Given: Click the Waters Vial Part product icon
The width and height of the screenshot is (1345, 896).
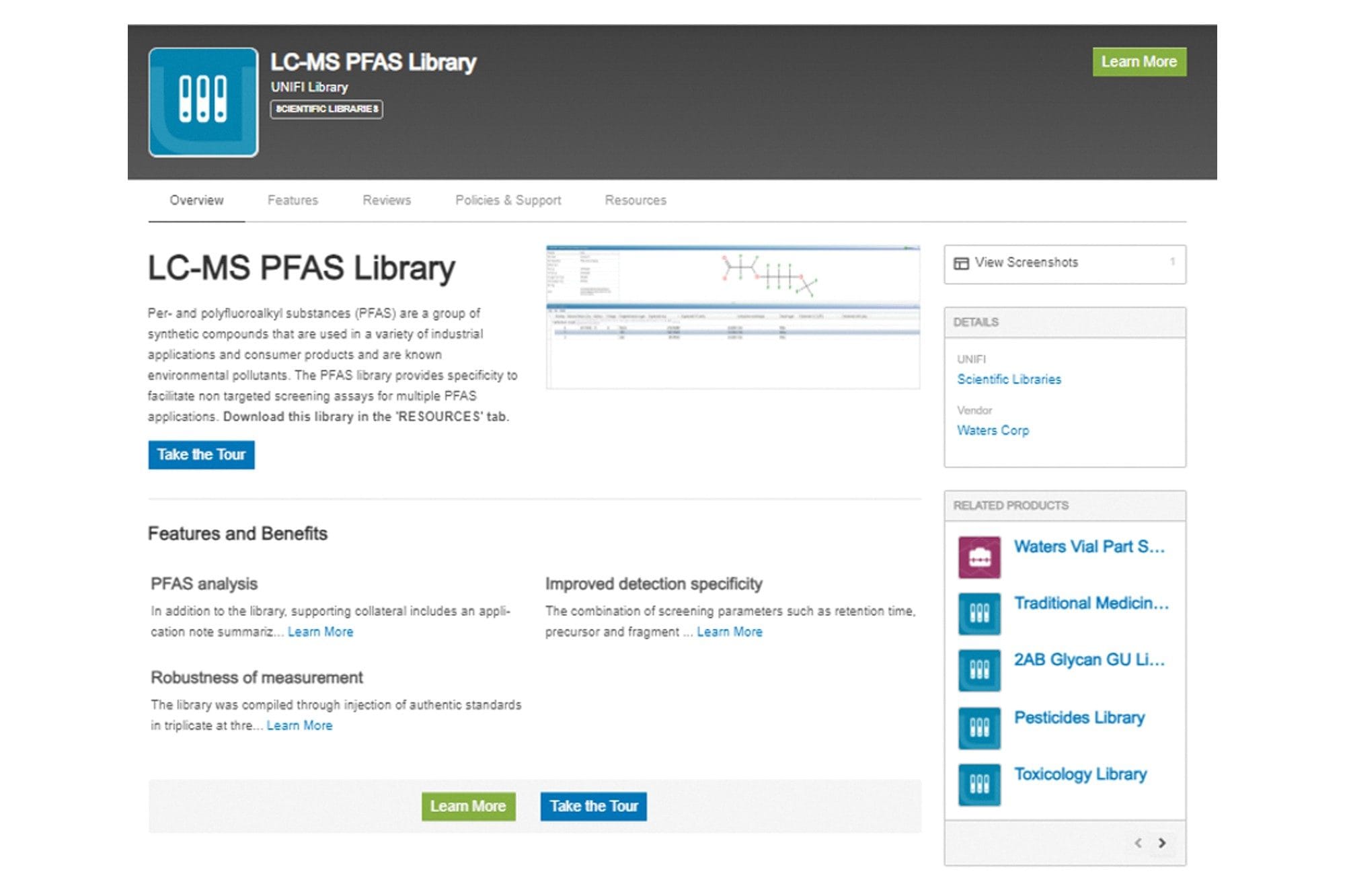Looking at the screenshot, I should (x=979, y=557).
